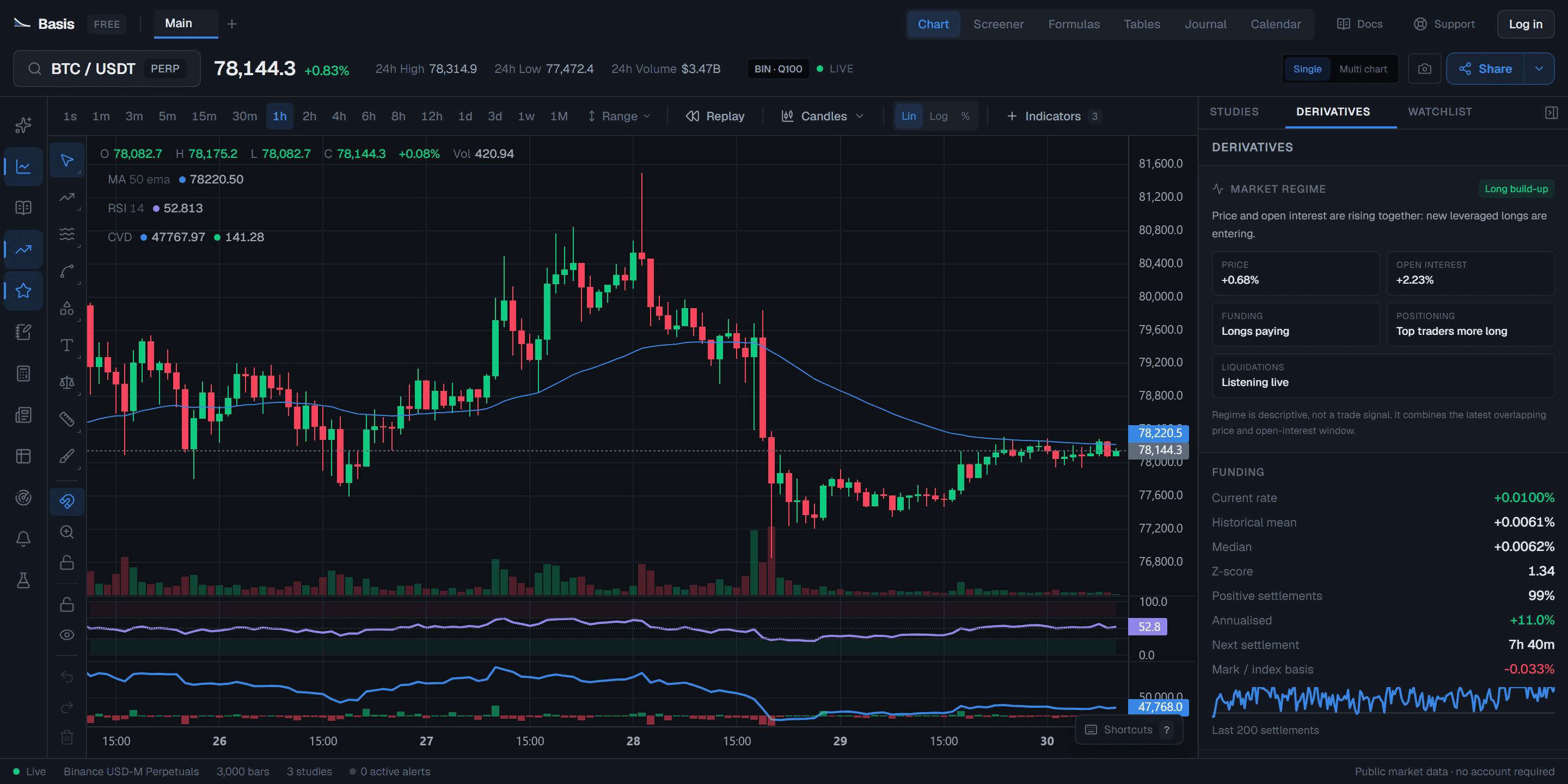Open the Screener tab
This screenshot has height=784, width=1568.
coord(999,24)
